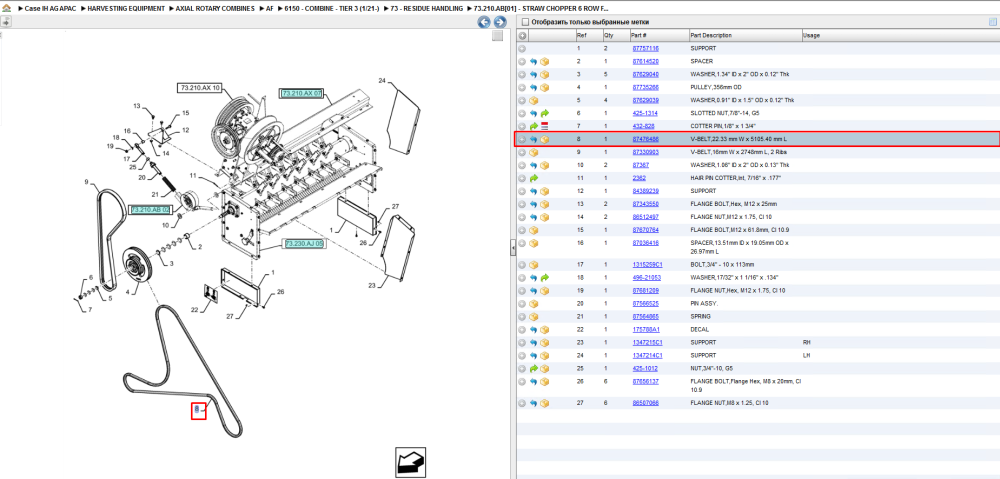The image size is (1000, 479).
Task: Click the highlighted callout 8 on large belt
Action: coord(198,411)
